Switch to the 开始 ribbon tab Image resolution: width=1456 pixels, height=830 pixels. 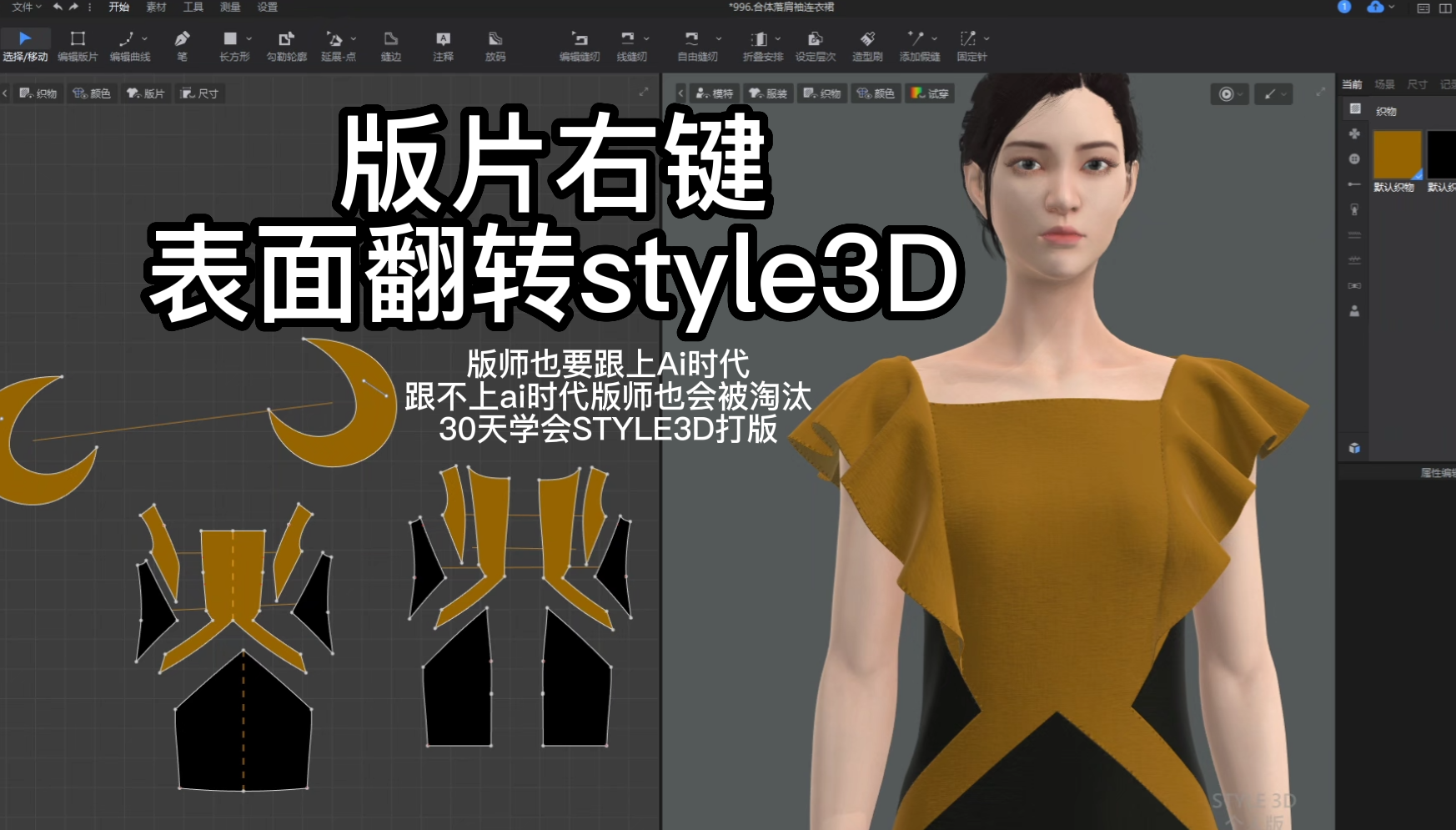[x=119, y=7]
